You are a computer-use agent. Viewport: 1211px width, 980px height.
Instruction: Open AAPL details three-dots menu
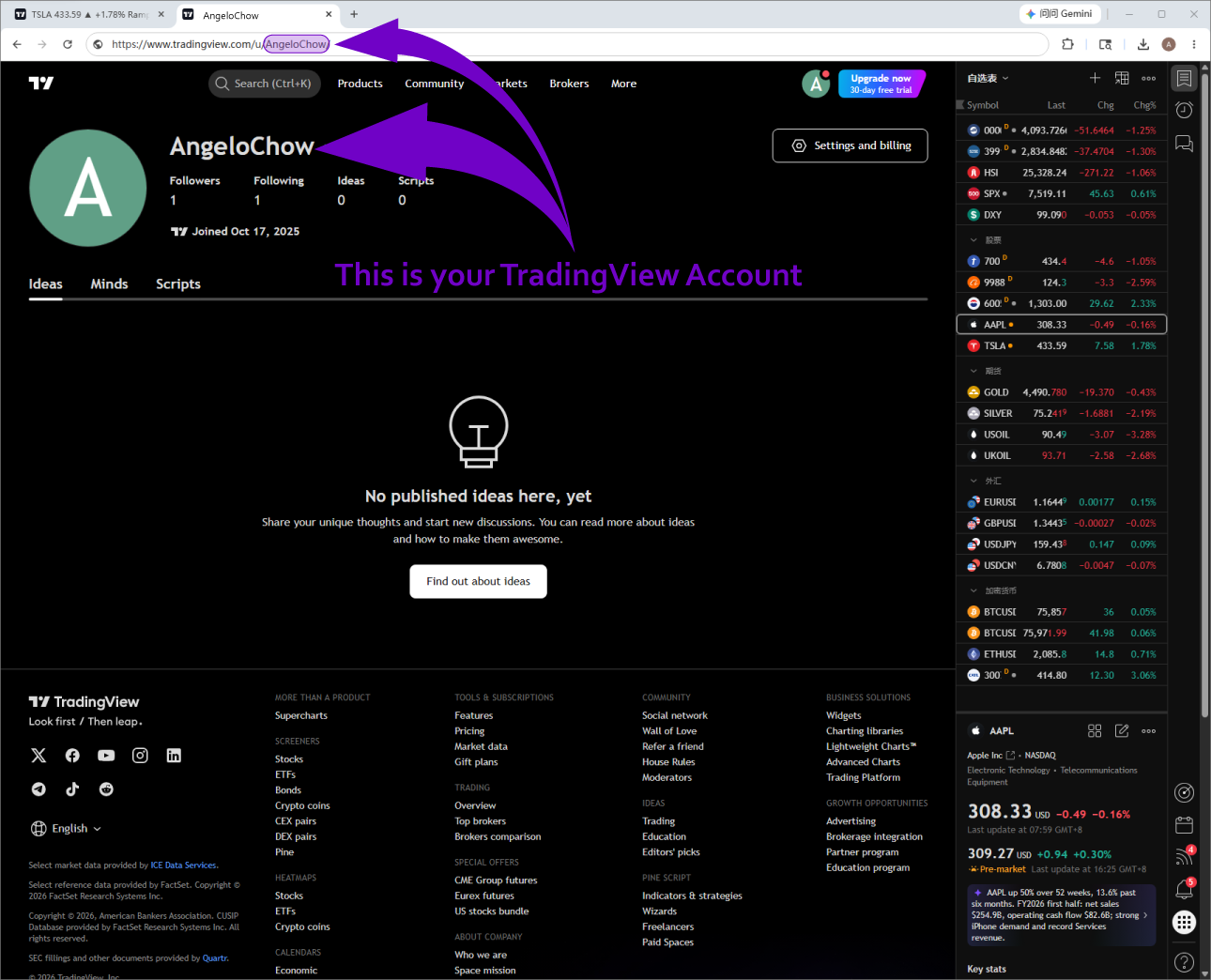pos(1149,730)
